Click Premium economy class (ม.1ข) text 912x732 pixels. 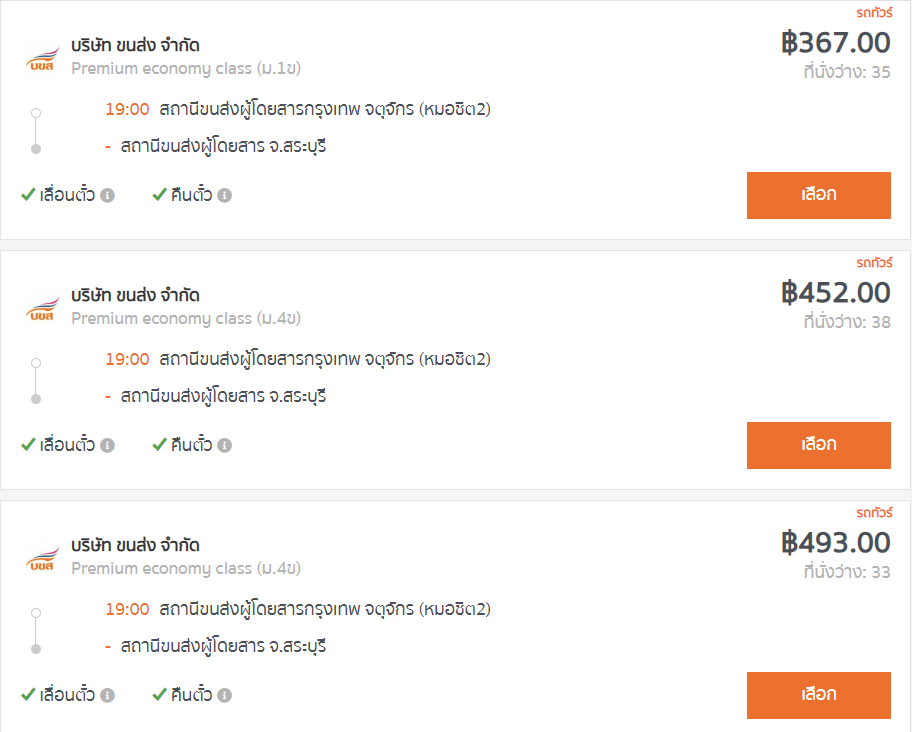point(186,69)
